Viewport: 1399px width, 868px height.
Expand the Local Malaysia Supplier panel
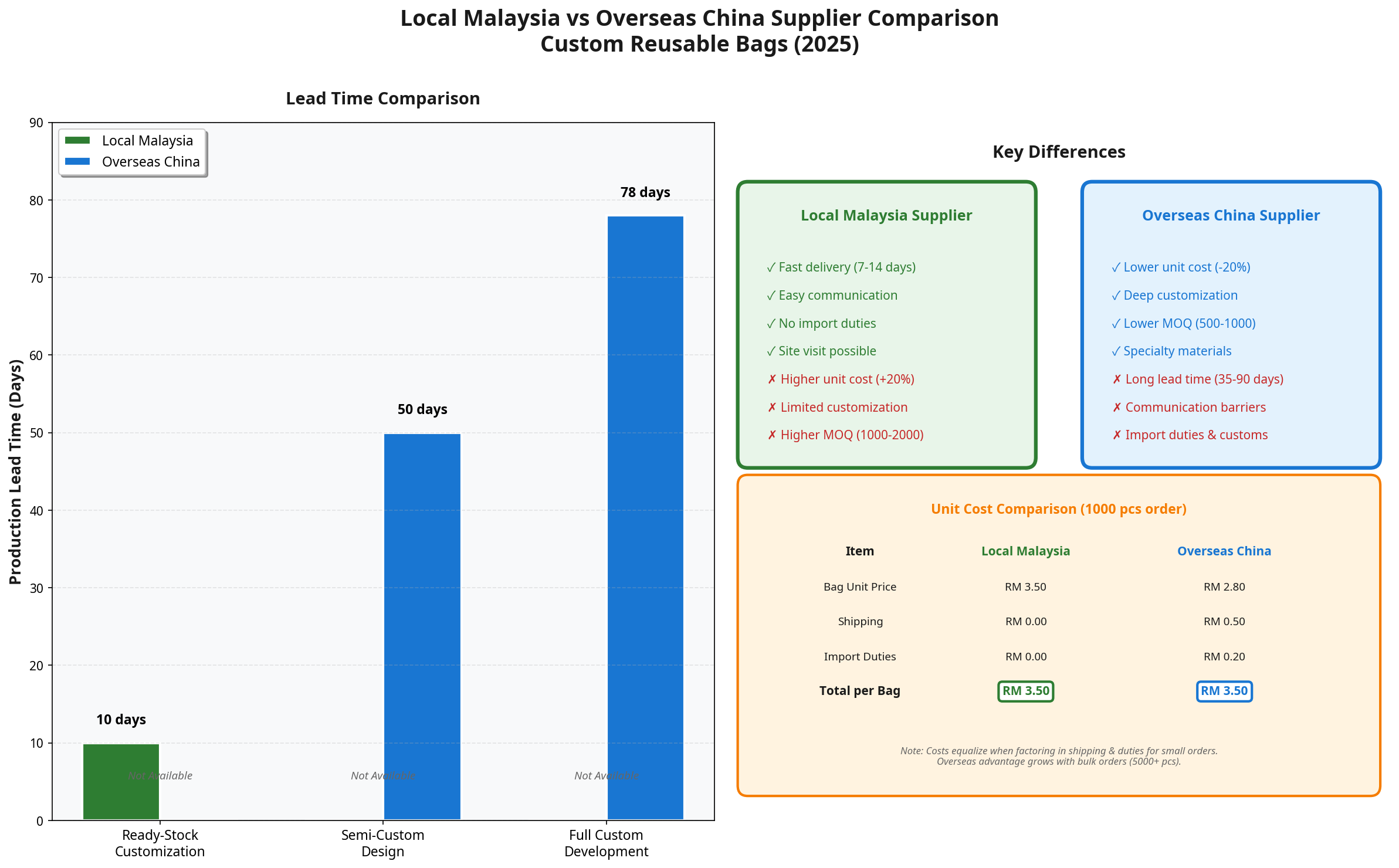pyautogui.click(x=886, y=215)
